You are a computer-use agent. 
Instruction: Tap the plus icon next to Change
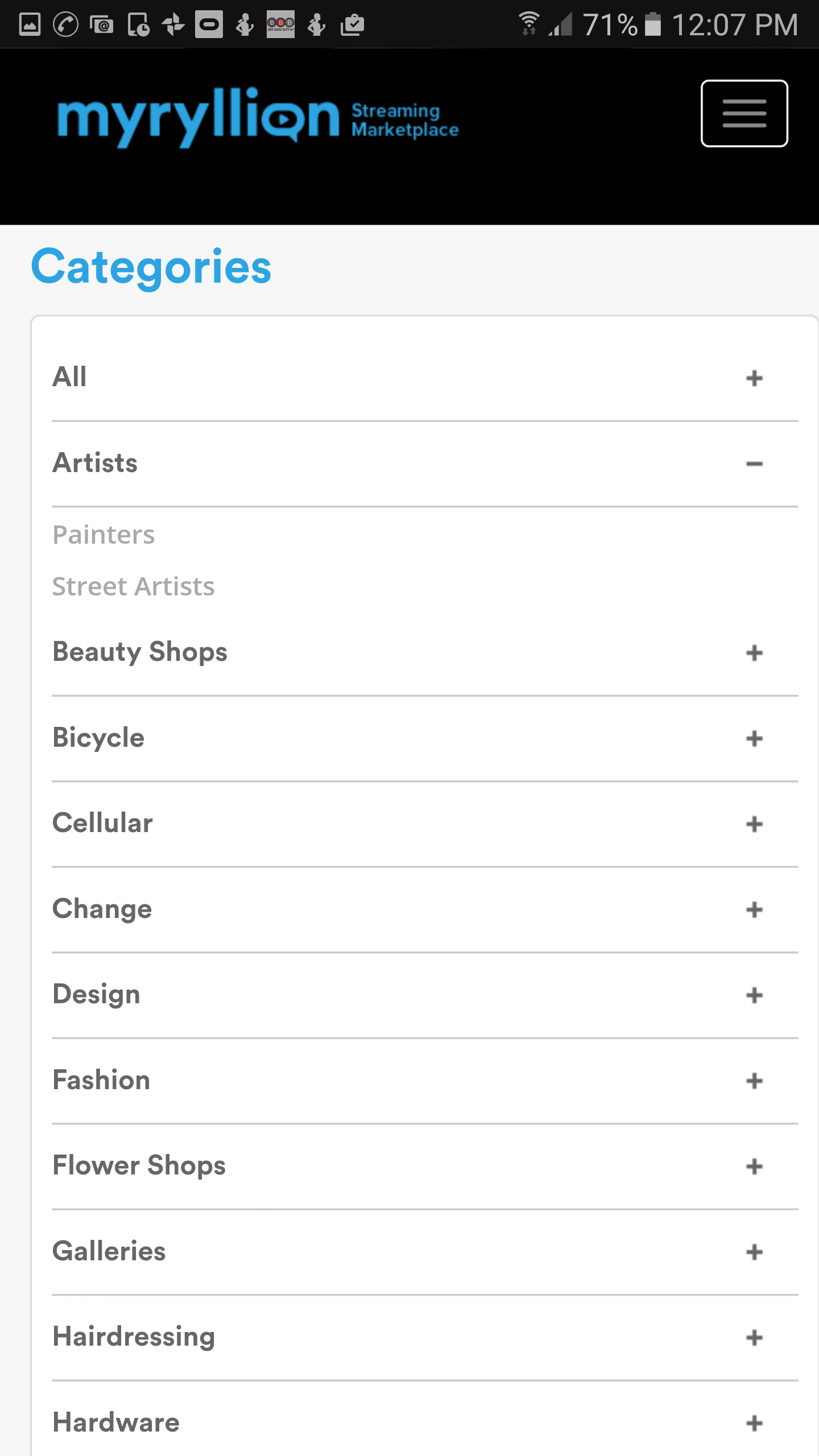pos(754,909)
